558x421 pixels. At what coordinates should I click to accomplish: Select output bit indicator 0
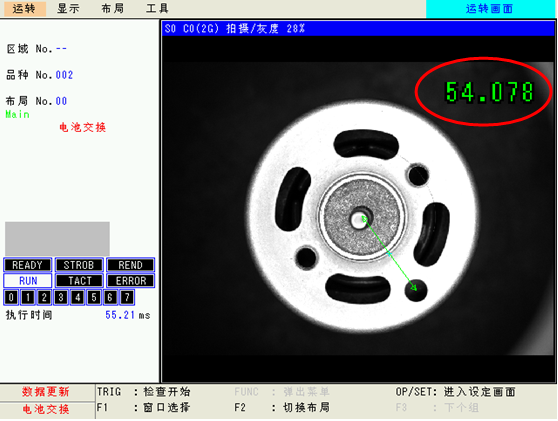(x=11, y=298)
